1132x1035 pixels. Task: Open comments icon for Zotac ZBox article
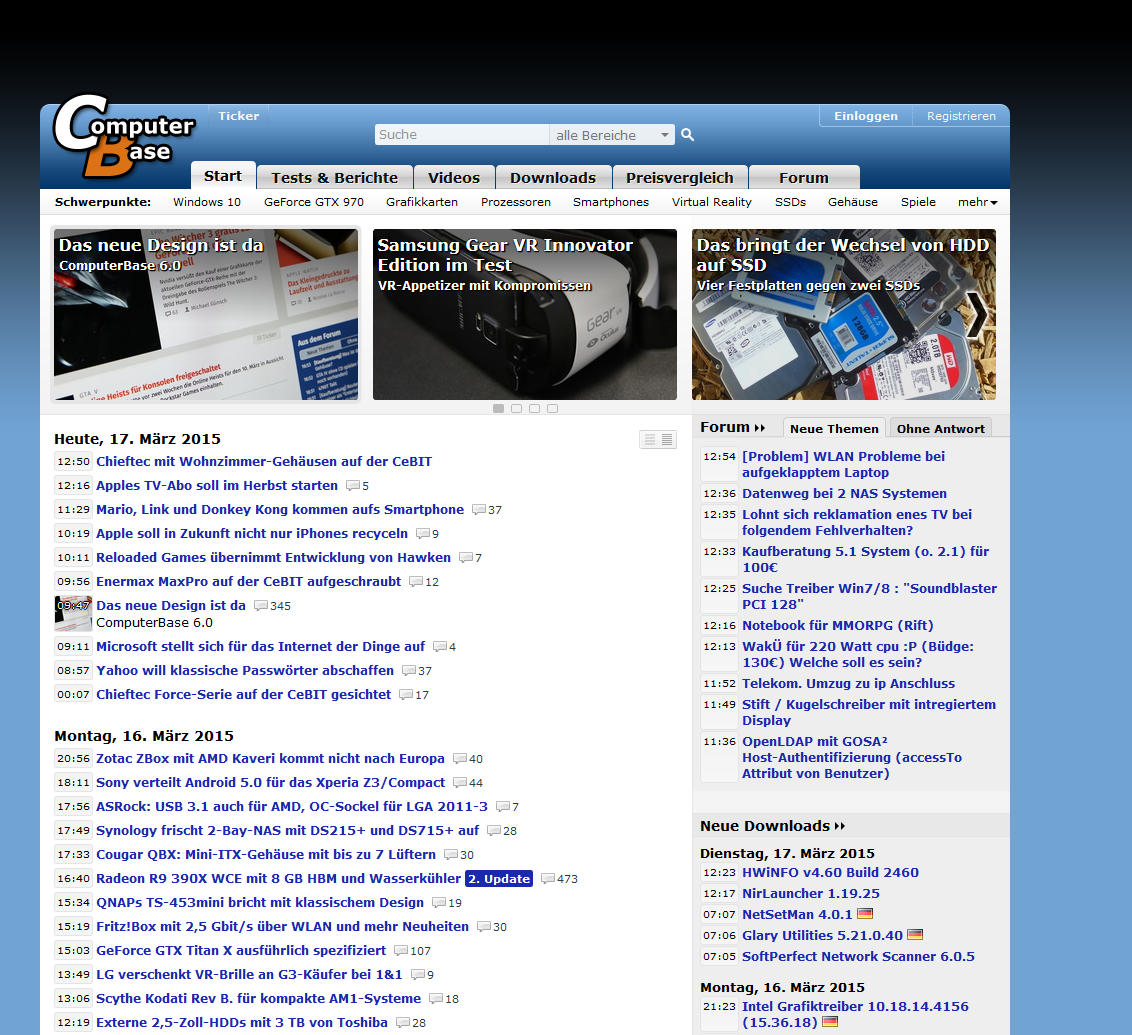[x=460, y=759]
